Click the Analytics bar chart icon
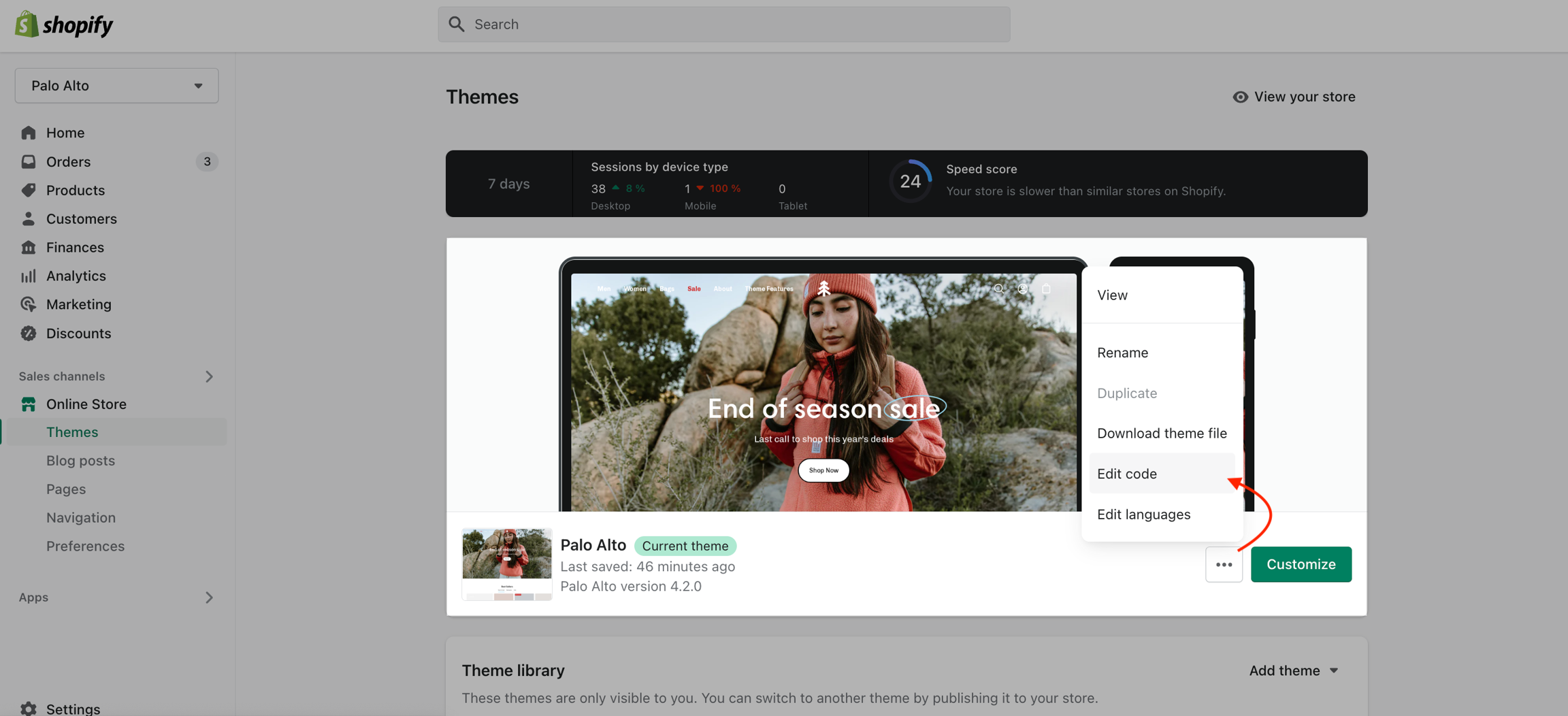 (28, 276)
